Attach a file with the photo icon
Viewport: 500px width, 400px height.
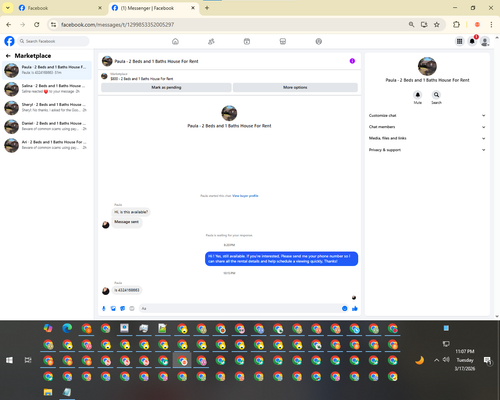point(113,309)
